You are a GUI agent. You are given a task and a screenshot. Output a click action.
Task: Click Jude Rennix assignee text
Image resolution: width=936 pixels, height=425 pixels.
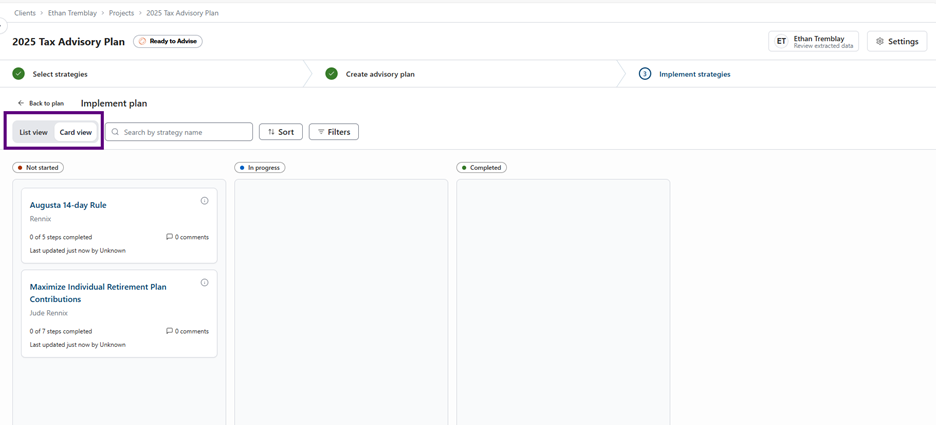tap(48, 313)
